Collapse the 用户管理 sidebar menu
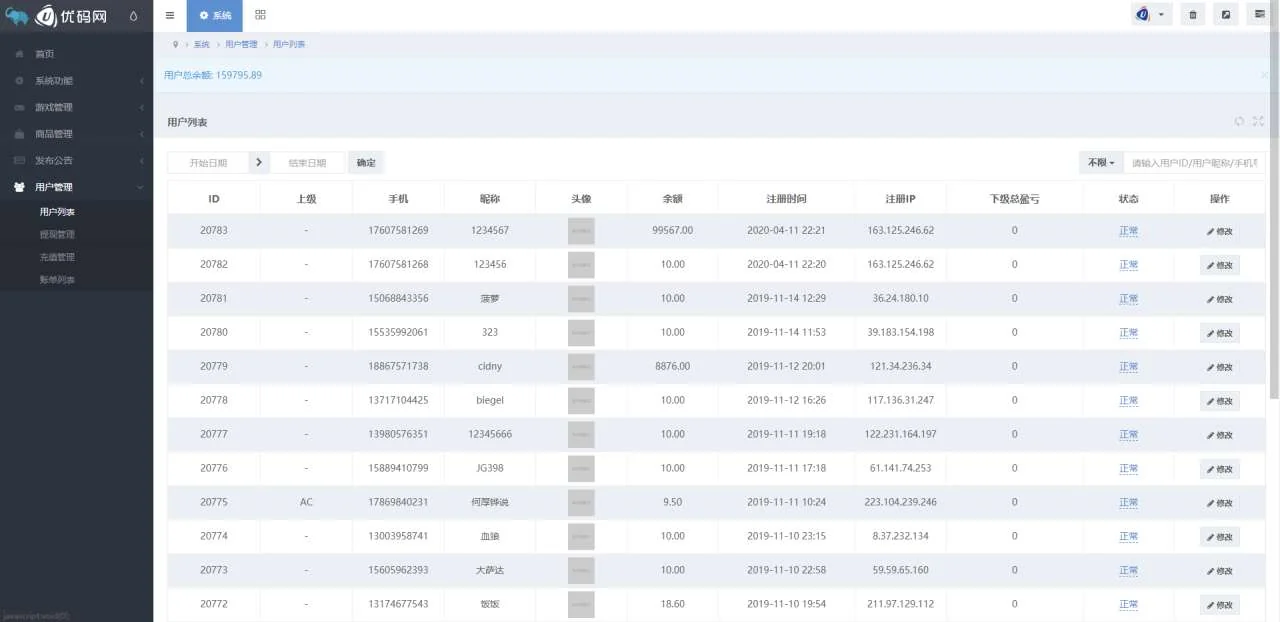Screen dimensions: 1280x622 pos(77,187)
